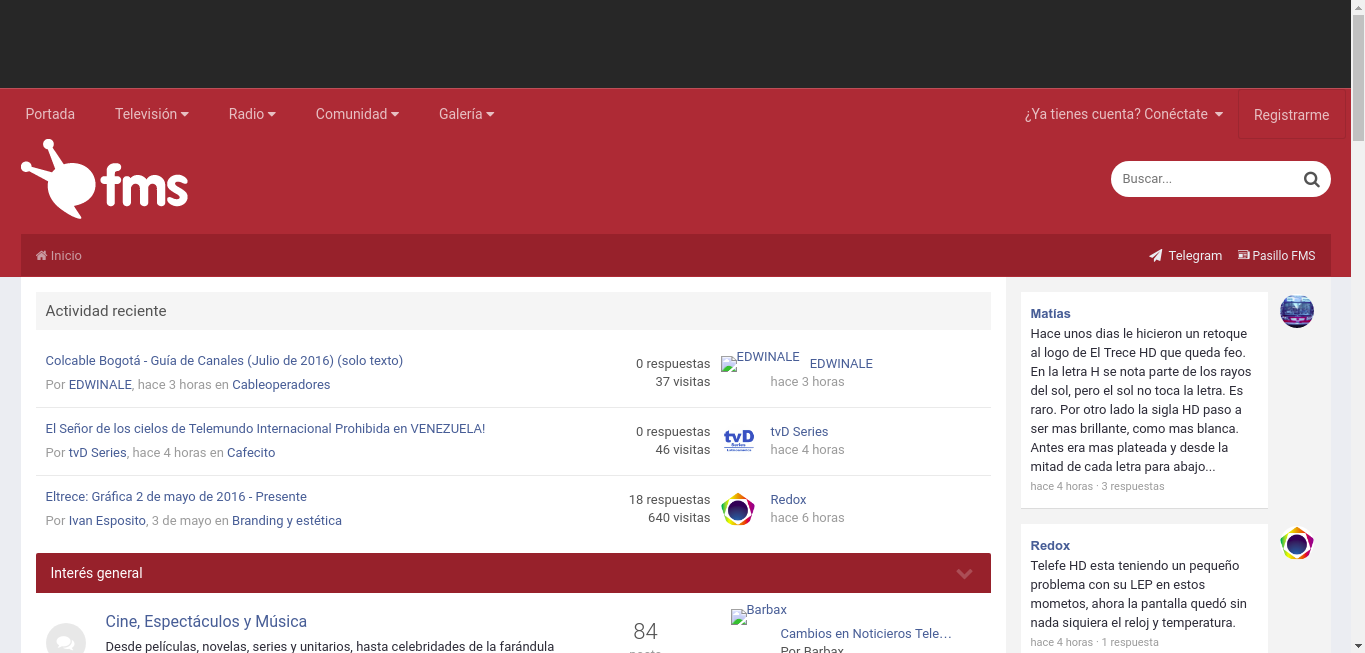Click Matías avatar in sidebar

1297,311
